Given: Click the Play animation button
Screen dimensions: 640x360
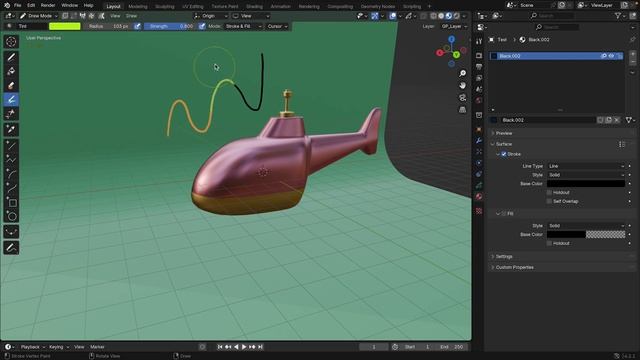Looking at the screenshot, I should coord(244,347).
